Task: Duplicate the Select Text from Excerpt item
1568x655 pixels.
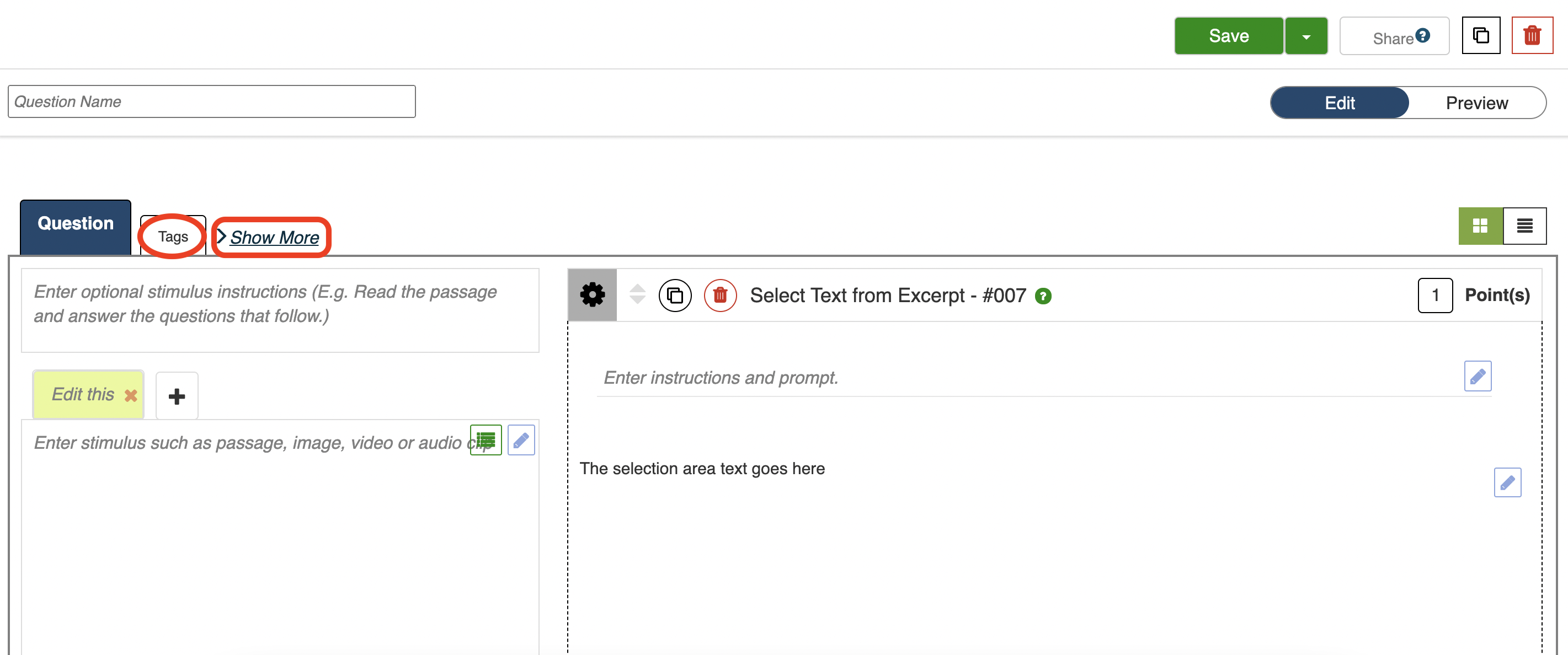Action: tap(674, 296)
